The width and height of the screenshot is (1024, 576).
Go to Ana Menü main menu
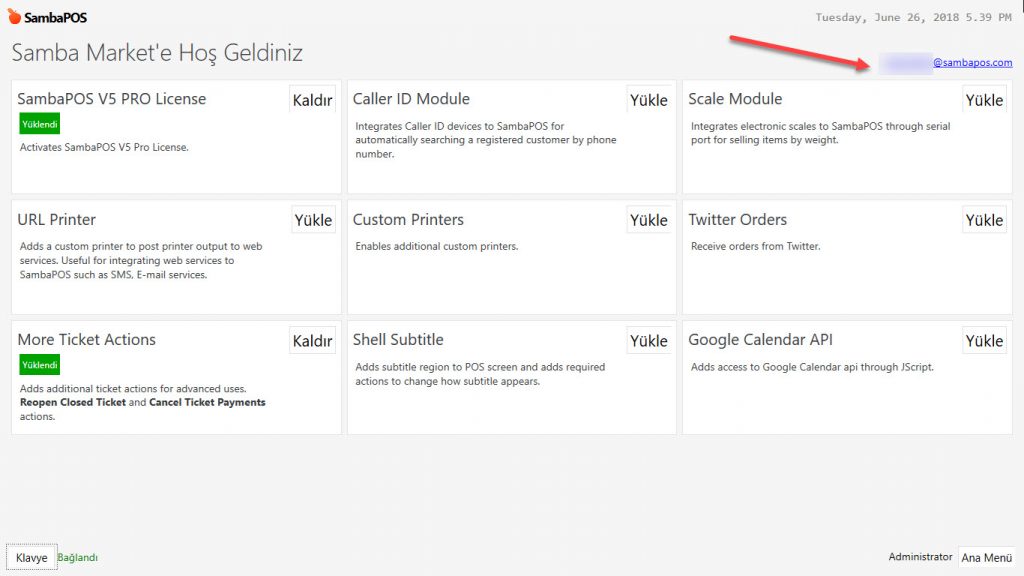986,558
